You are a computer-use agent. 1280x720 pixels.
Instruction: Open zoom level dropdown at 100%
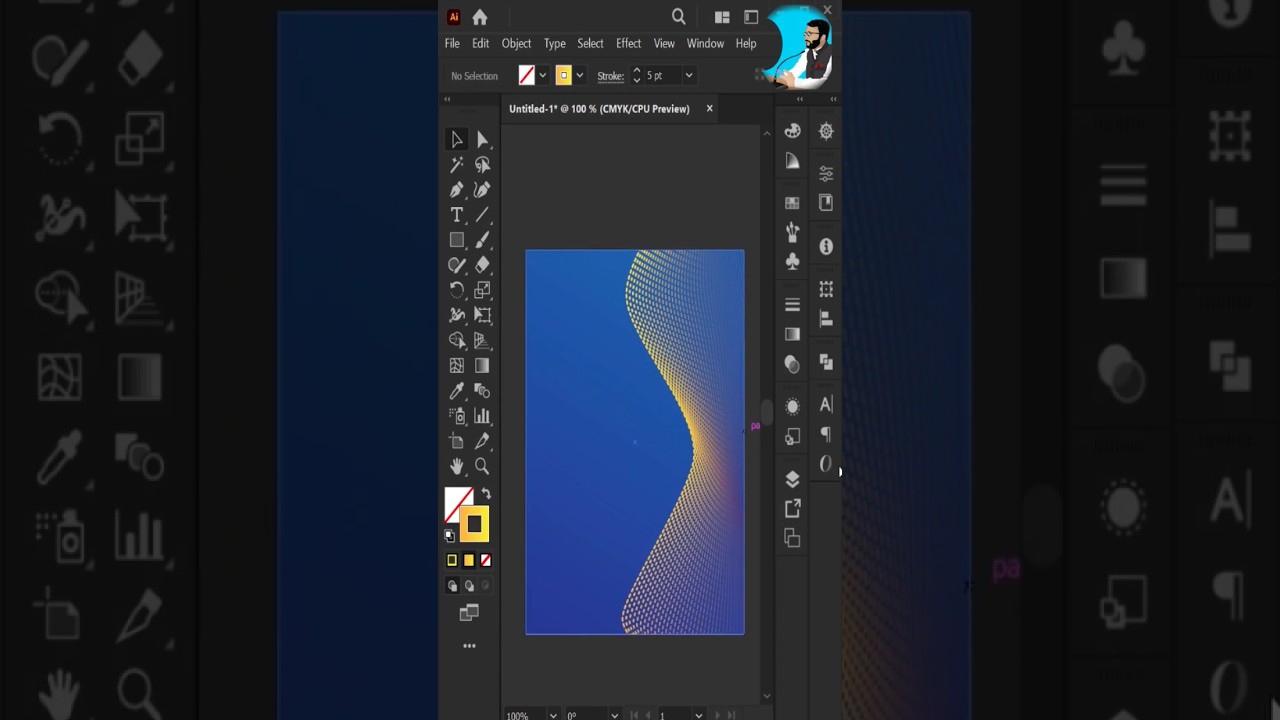[x=553, y=716]
